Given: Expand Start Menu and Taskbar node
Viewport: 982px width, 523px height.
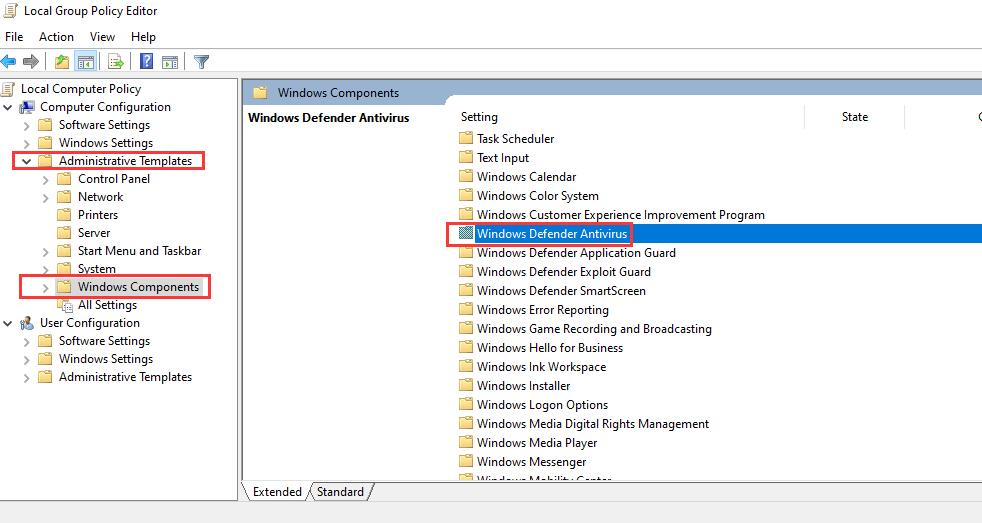Looking at the screenshot, I should pos(45,251).
